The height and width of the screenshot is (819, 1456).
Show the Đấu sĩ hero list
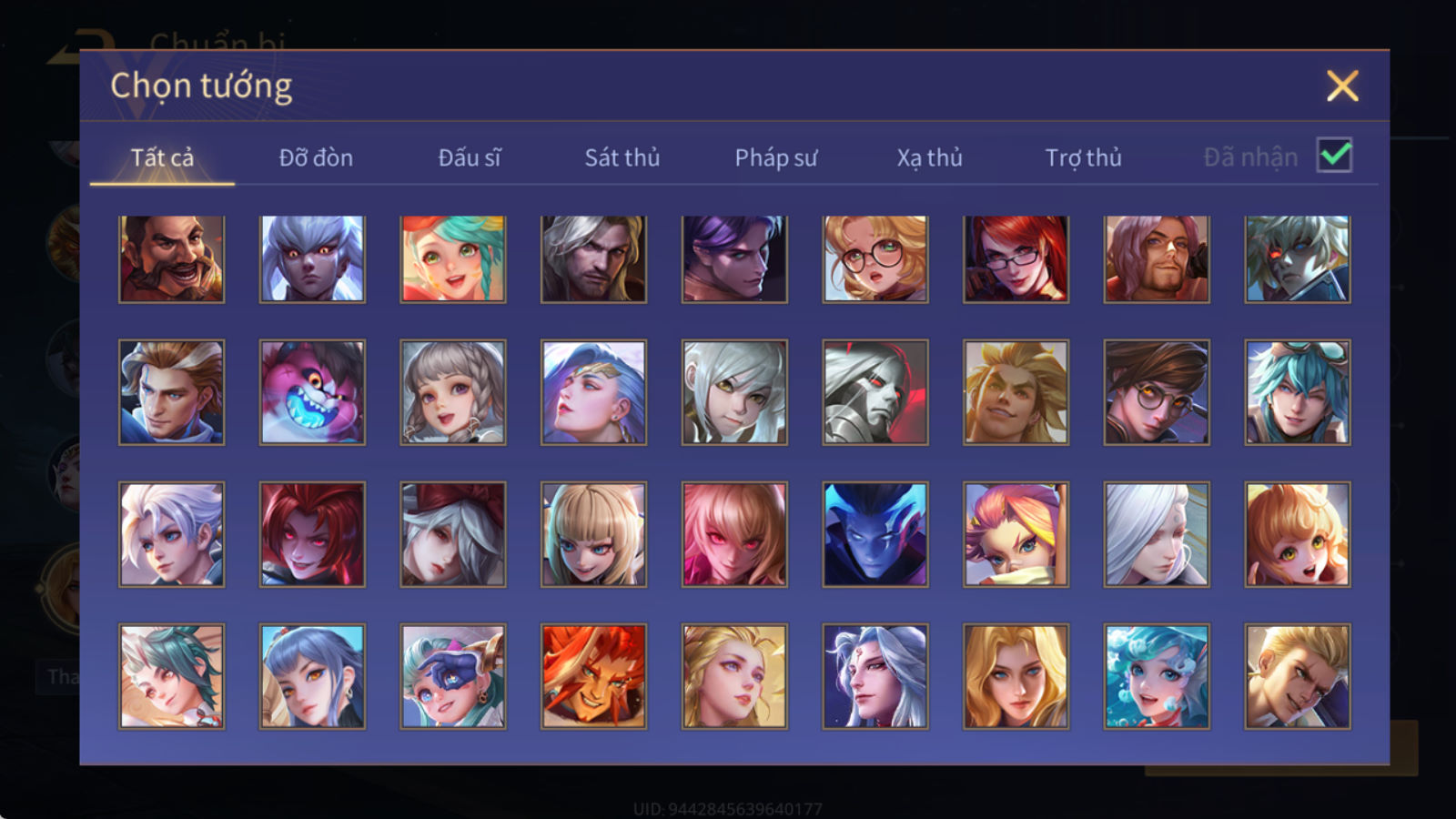coord(470,157)
